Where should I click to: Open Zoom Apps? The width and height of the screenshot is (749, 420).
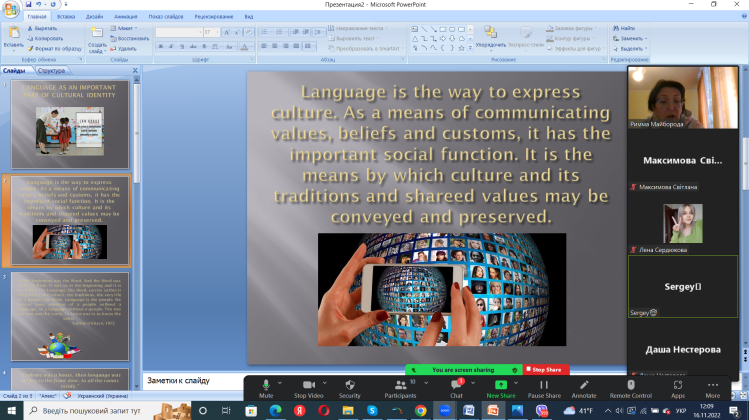coord(678,388)
